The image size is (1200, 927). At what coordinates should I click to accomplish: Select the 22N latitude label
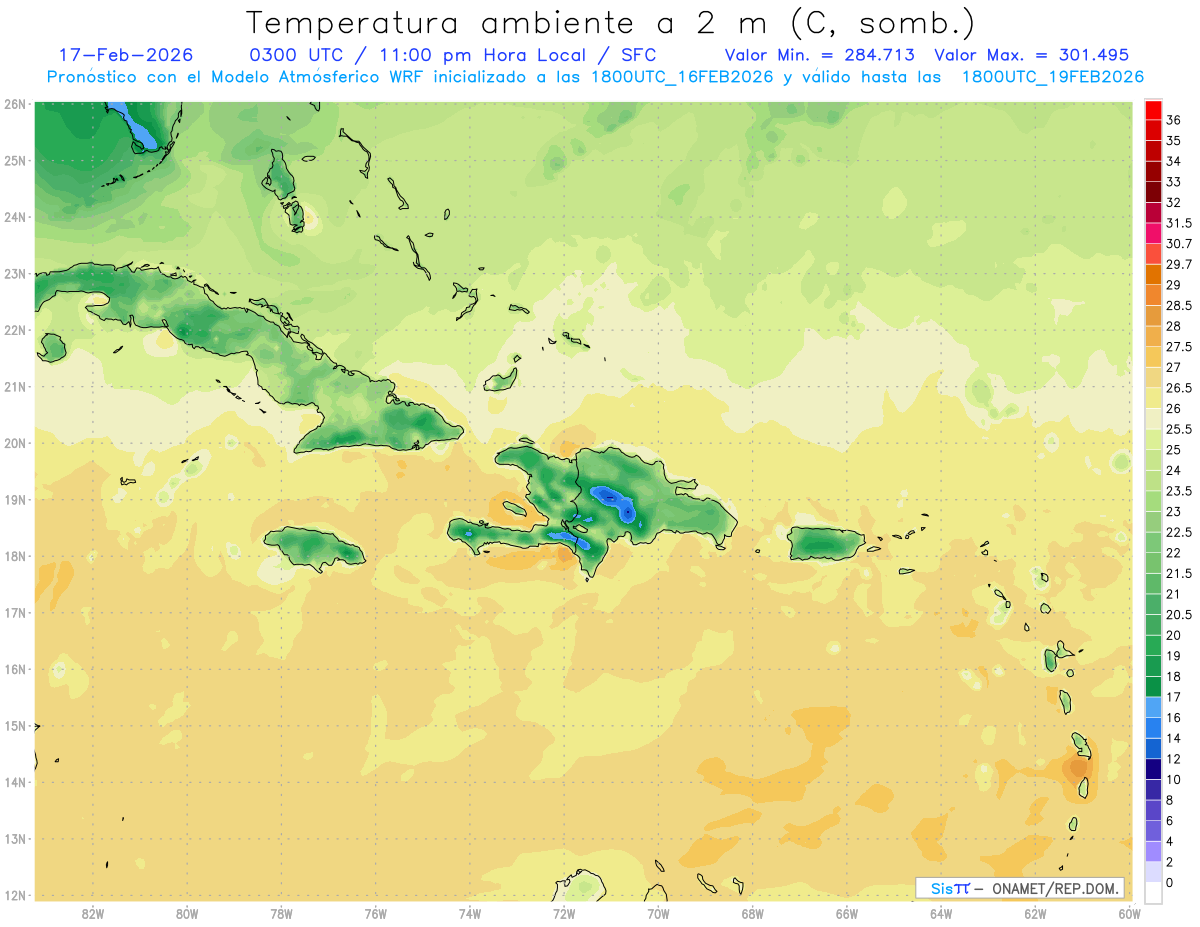(x=14, y=330)
